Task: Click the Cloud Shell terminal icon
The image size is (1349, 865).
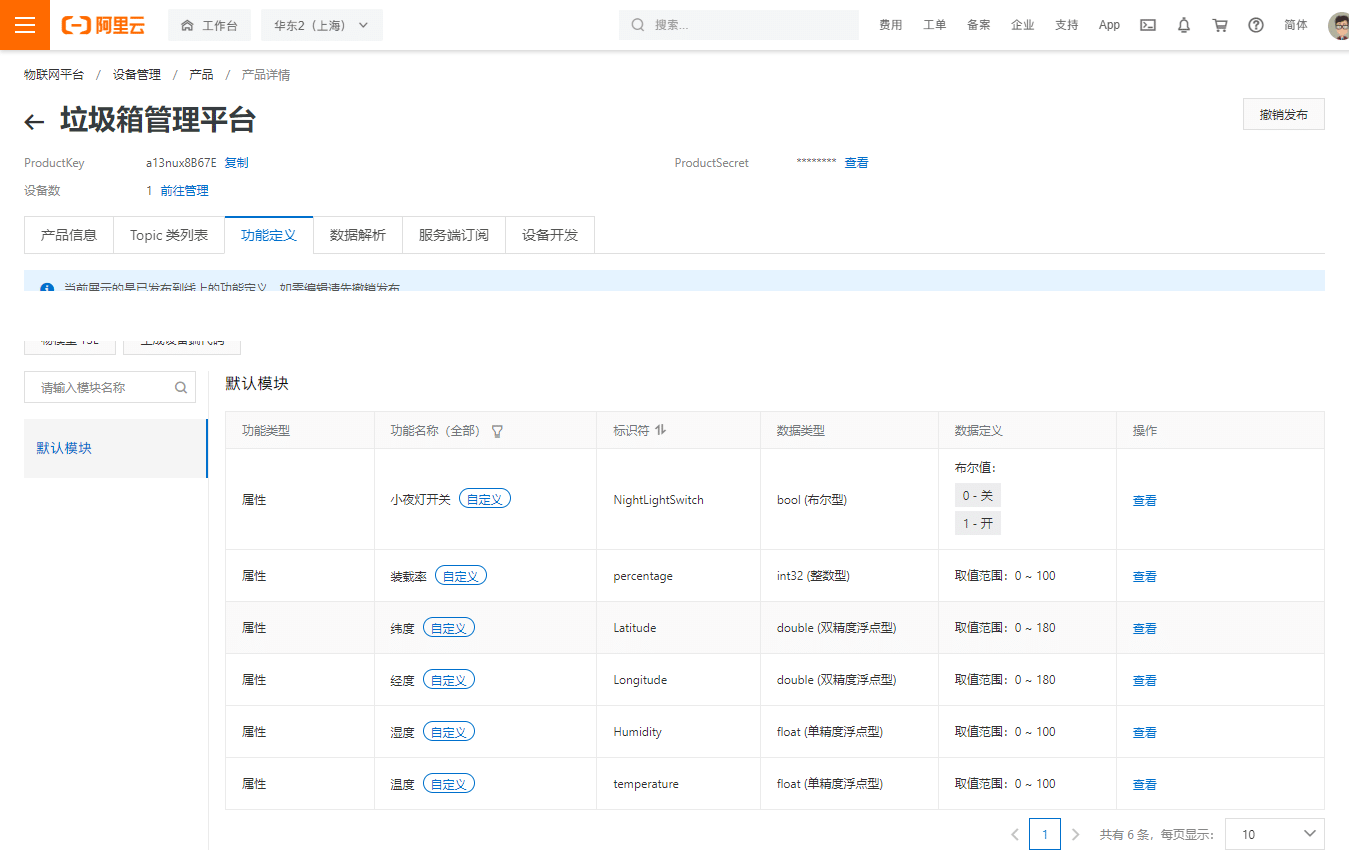Action: click(1148, 25)
